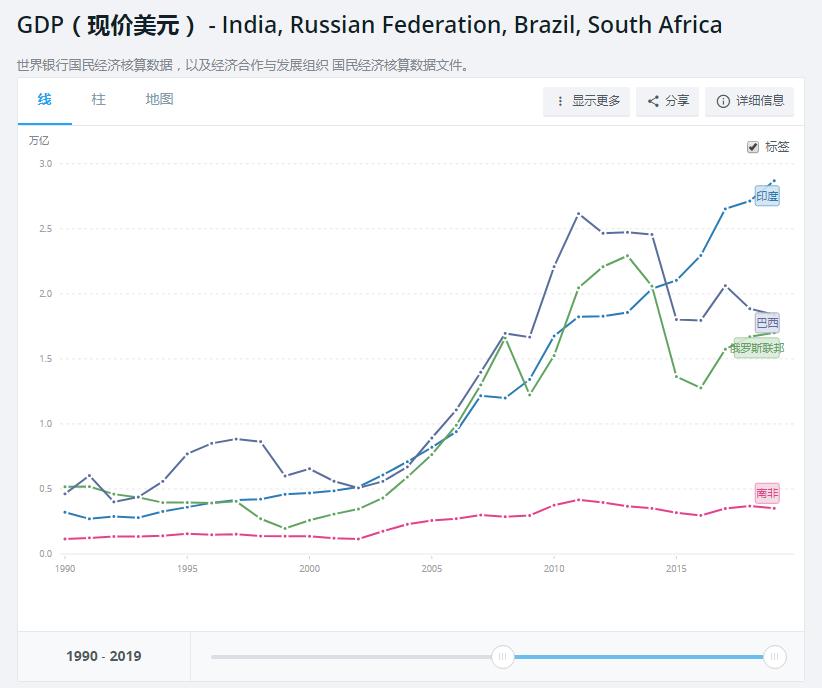Open 详细信息 details
822x688 pixels.
tap(750, 101)
